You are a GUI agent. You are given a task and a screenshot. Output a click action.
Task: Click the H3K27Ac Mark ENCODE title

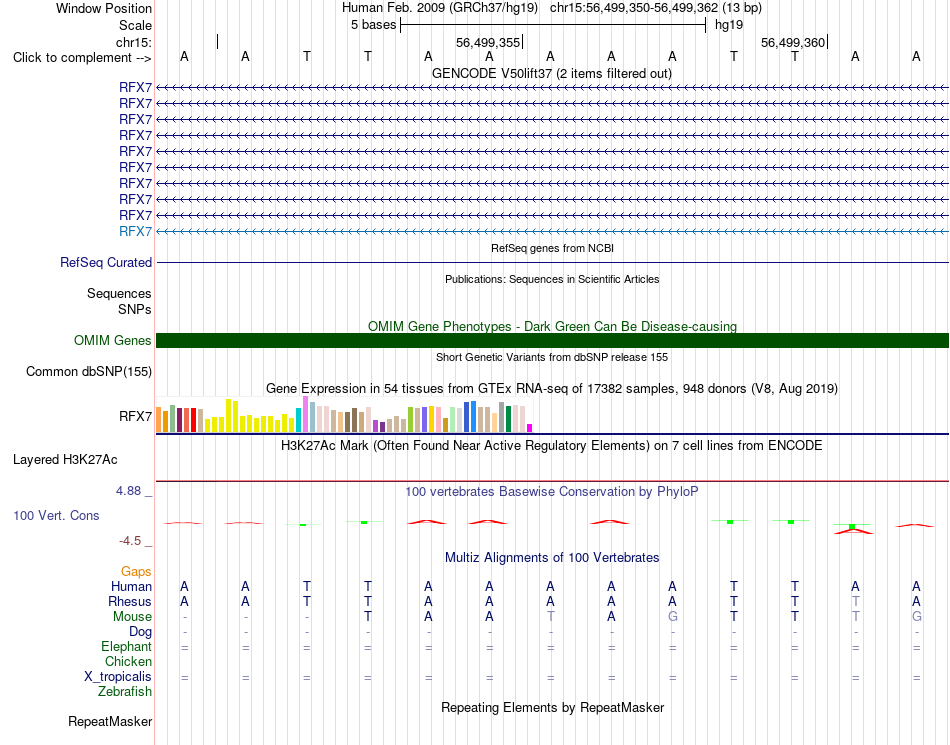click(552, 446)
